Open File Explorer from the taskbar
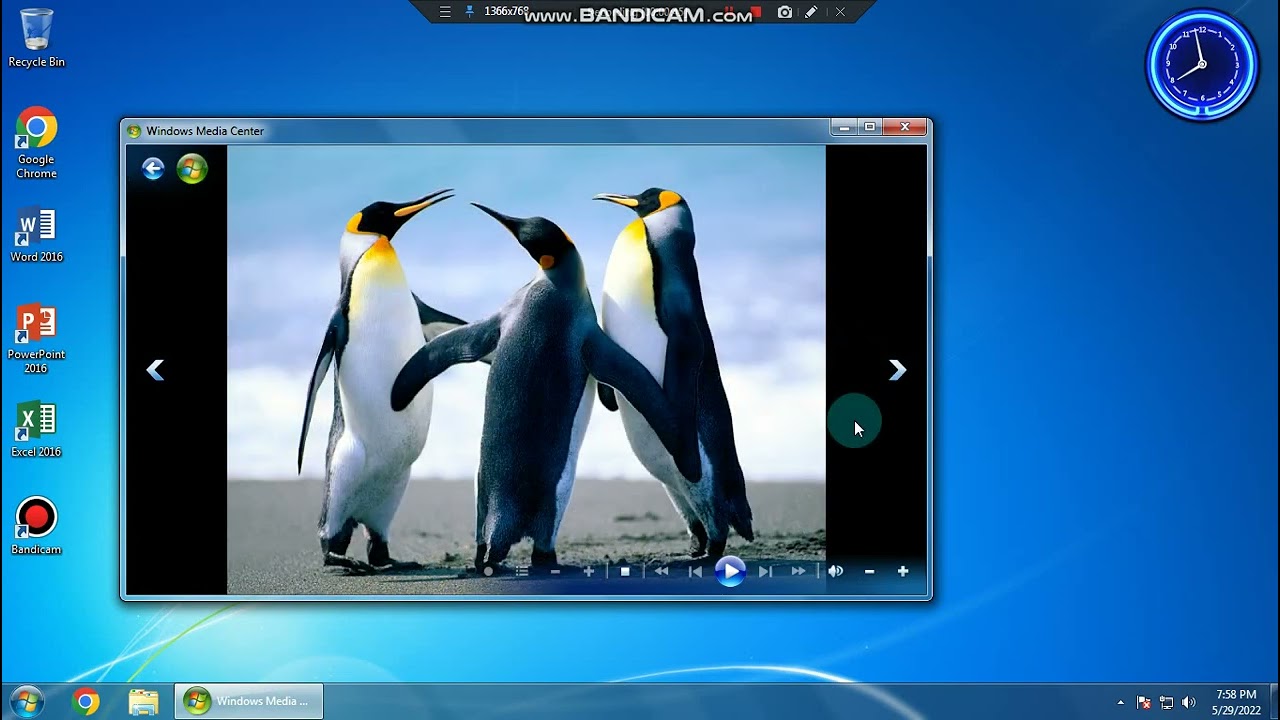This screenshot has height=720, width=1280. (144, 702)
